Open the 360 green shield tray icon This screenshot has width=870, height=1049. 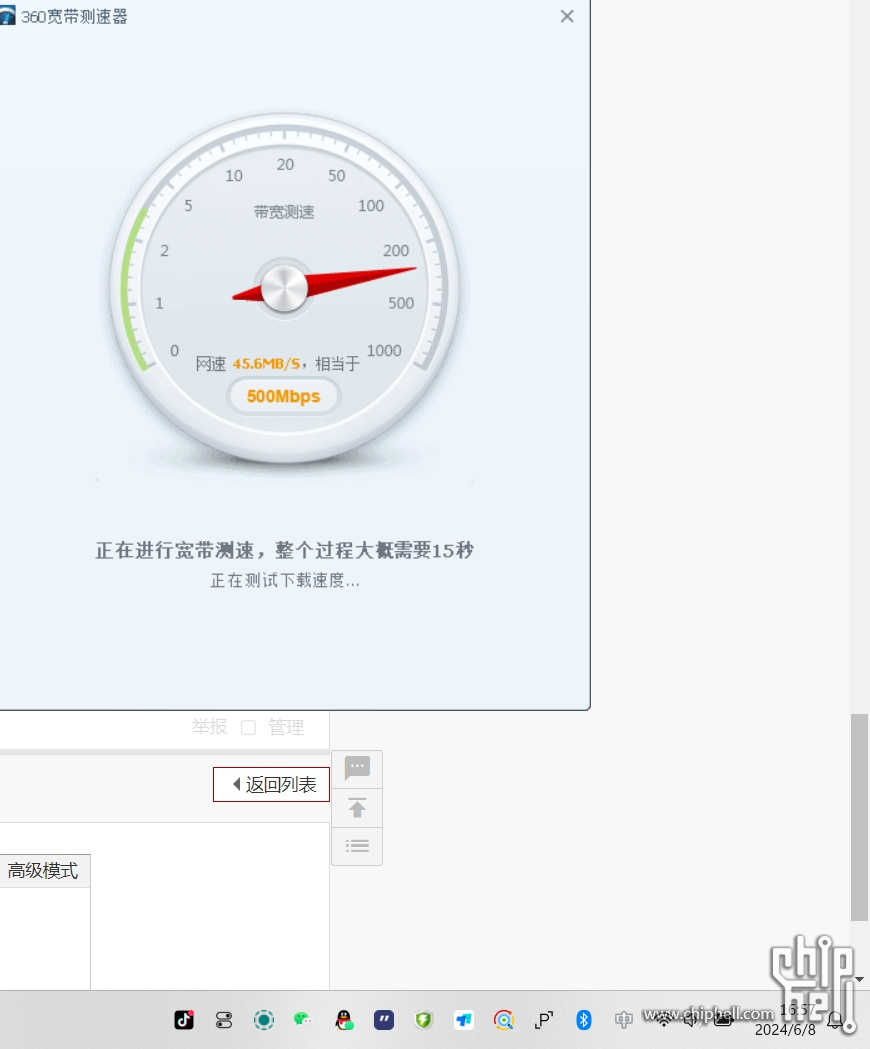click(424, 1020)
